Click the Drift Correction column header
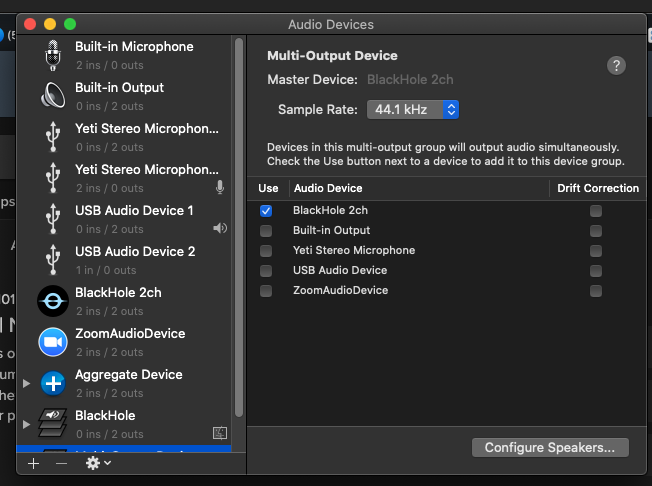Viewport: 652px width, 486px height. point(598,188)
